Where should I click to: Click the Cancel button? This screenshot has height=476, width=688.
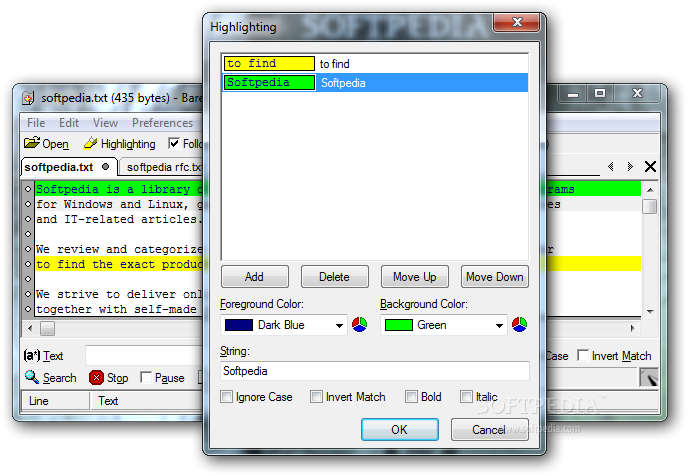[x=489, y=429]
